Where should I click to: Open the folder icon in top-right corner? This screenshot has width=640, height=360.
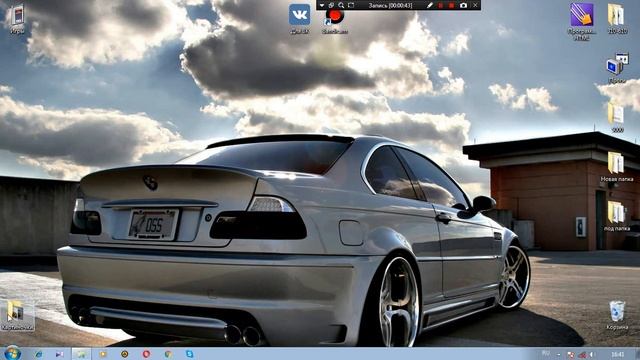tap(616, 18)
